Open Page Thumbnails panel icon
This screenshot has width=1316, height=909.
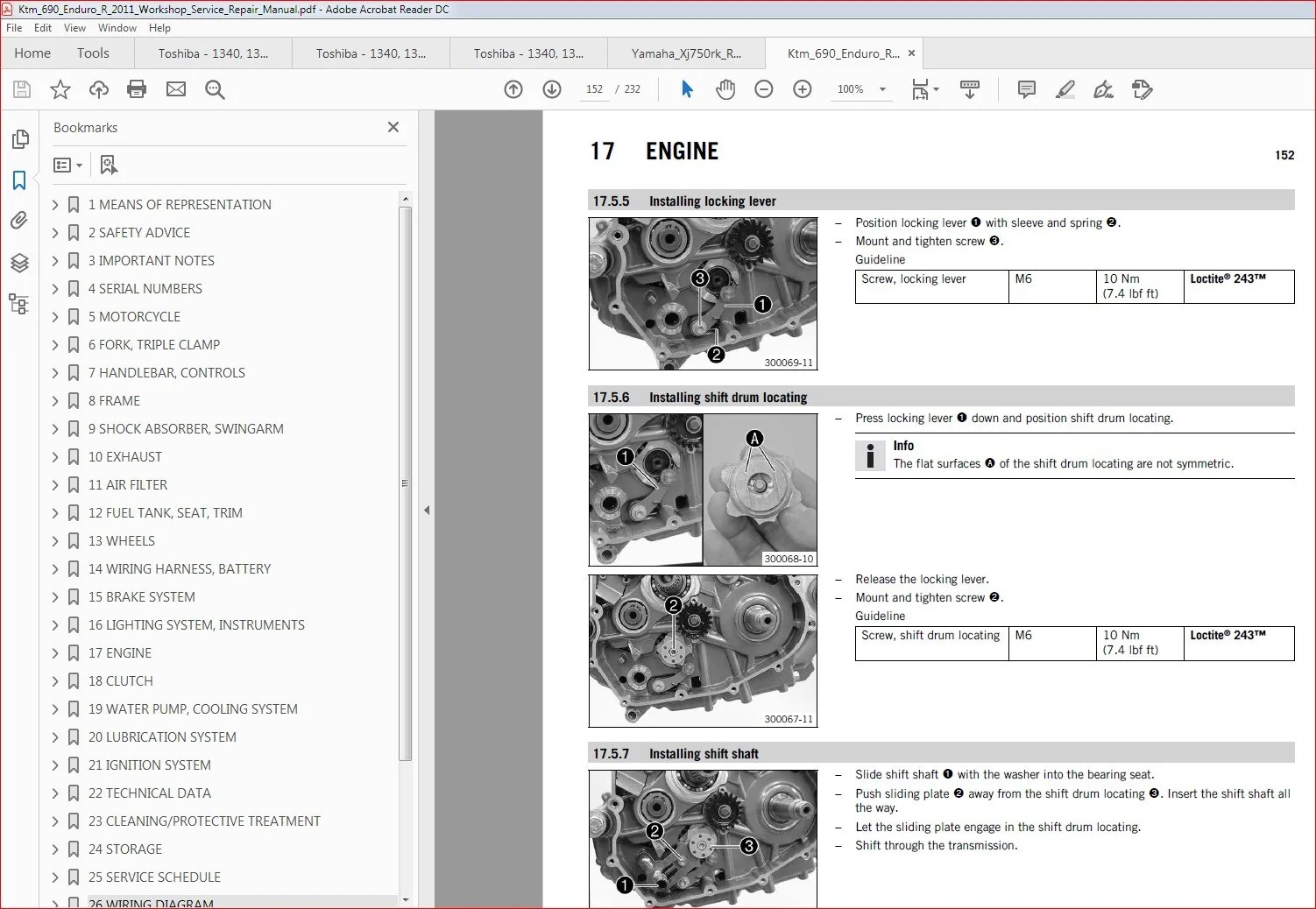(x=20, y=139)
